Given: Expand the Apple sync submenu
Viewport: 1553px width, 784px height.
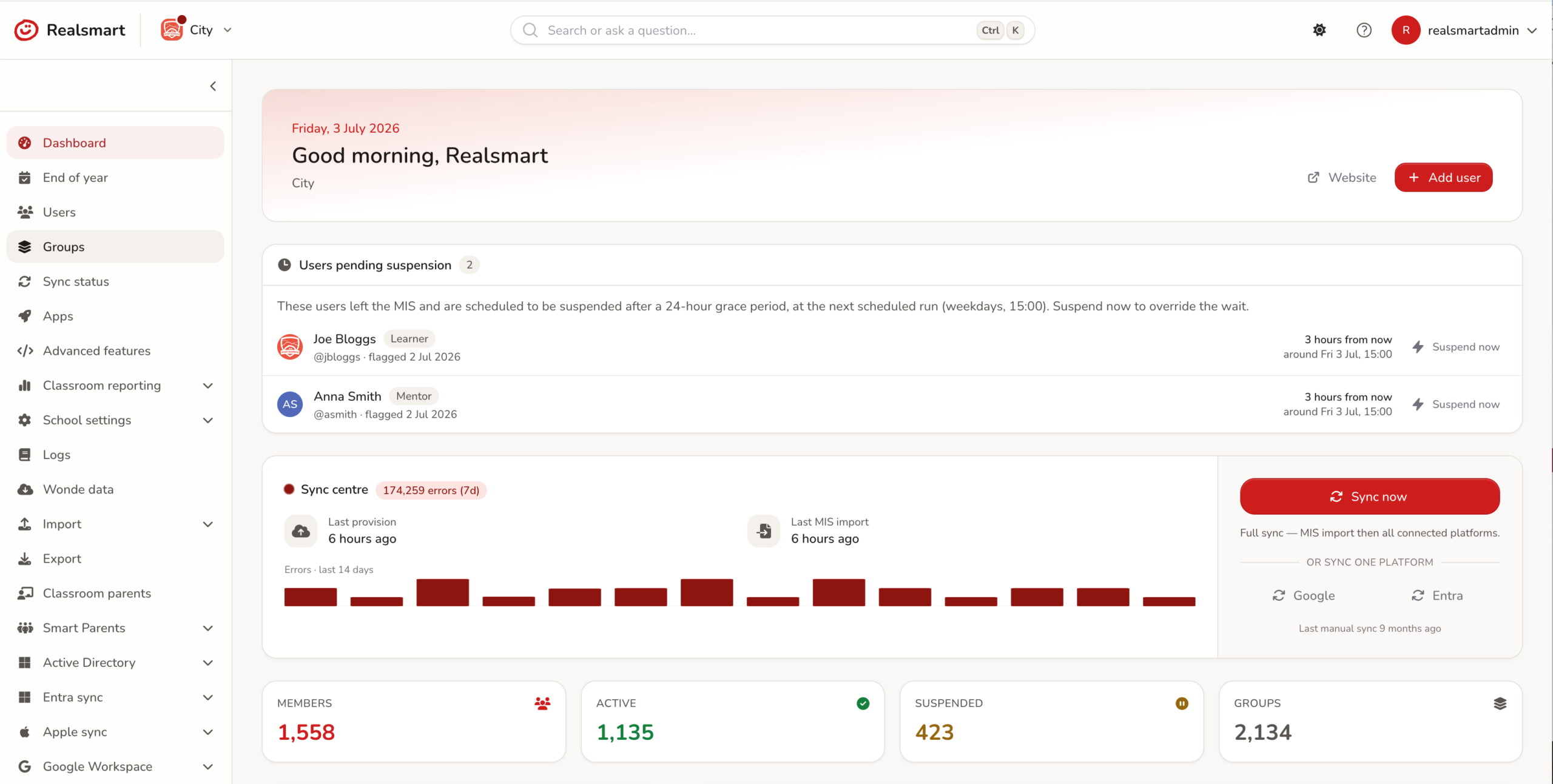Looking at the screenshot, I should pyautogui.click(x=208, y=731).
